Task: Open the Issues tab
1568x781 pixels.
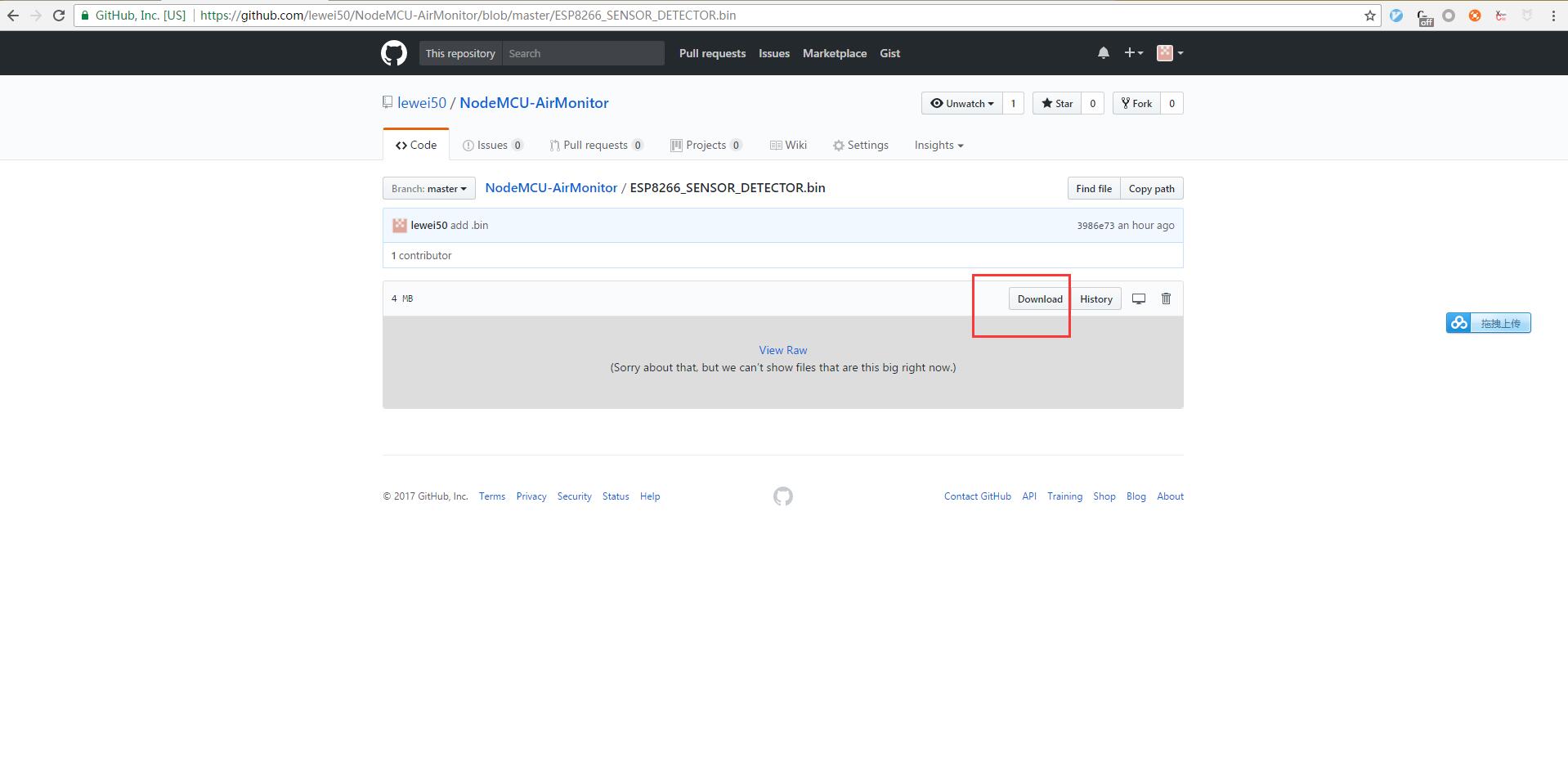Action: coord(492,145)
